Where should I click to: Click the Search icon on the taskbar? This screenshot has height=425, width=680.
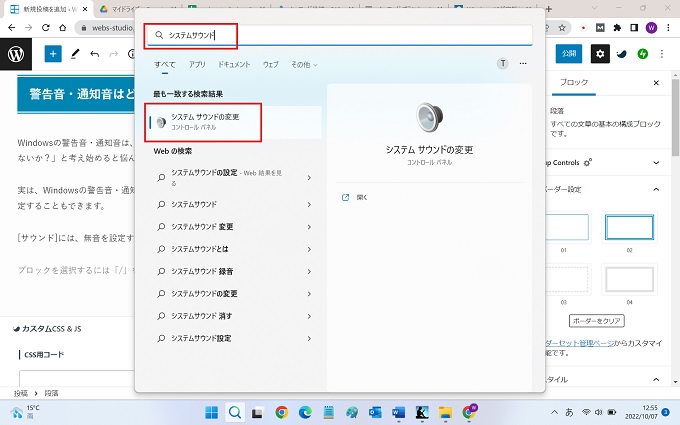click(235, 412)
